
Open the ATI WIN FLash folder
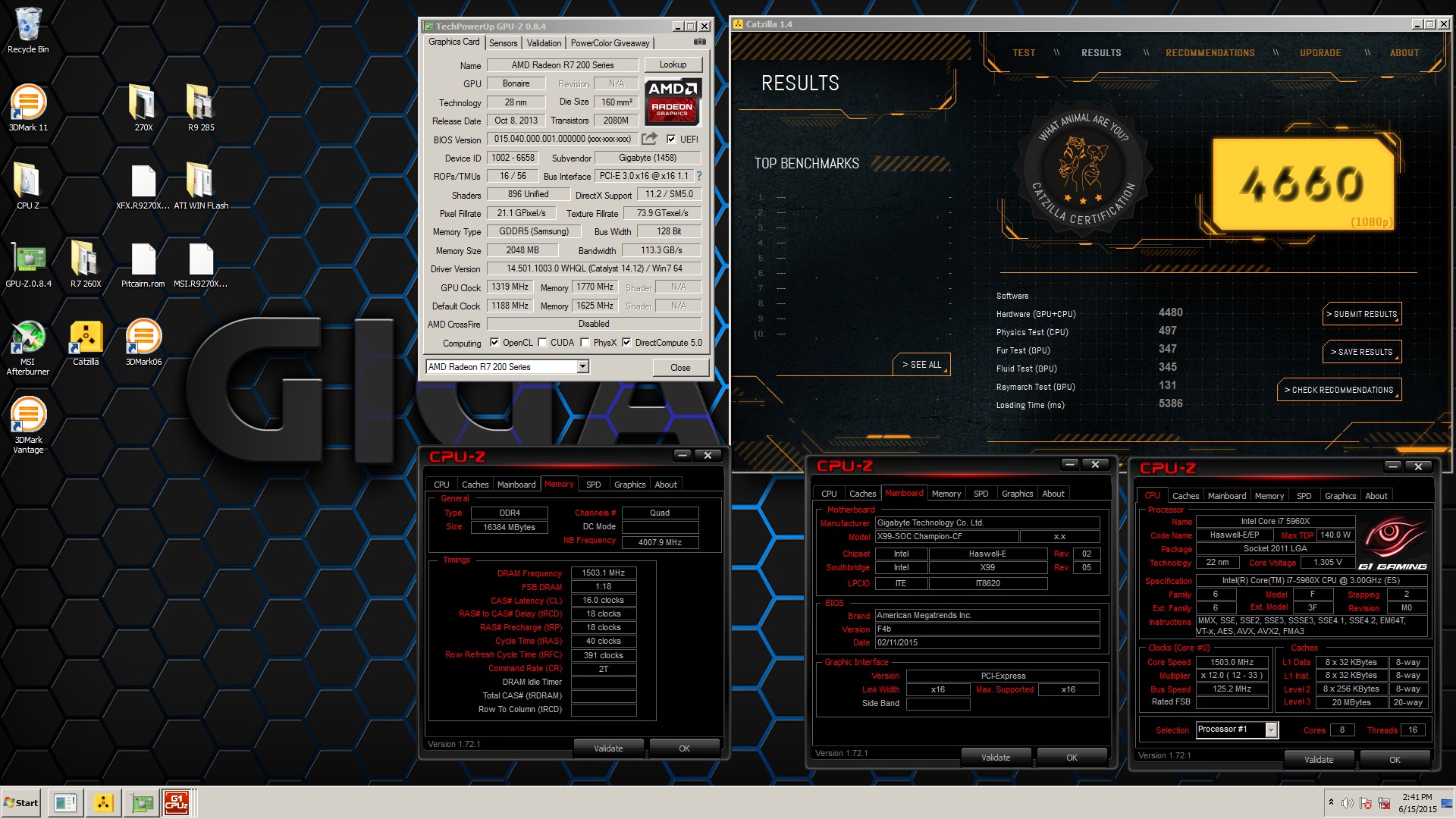(201, 186)
